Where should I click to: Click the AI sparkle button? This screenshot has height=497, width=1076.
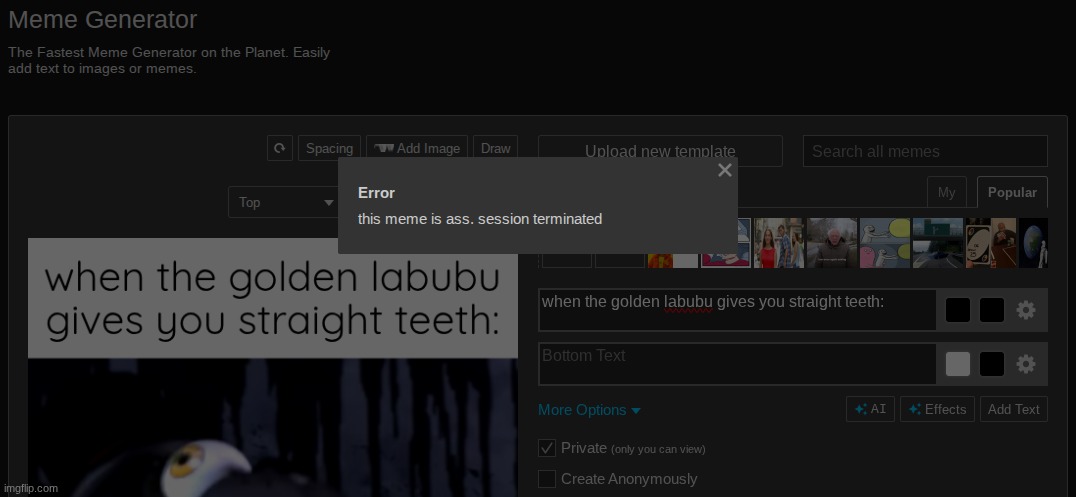click(x=870, y=409)
